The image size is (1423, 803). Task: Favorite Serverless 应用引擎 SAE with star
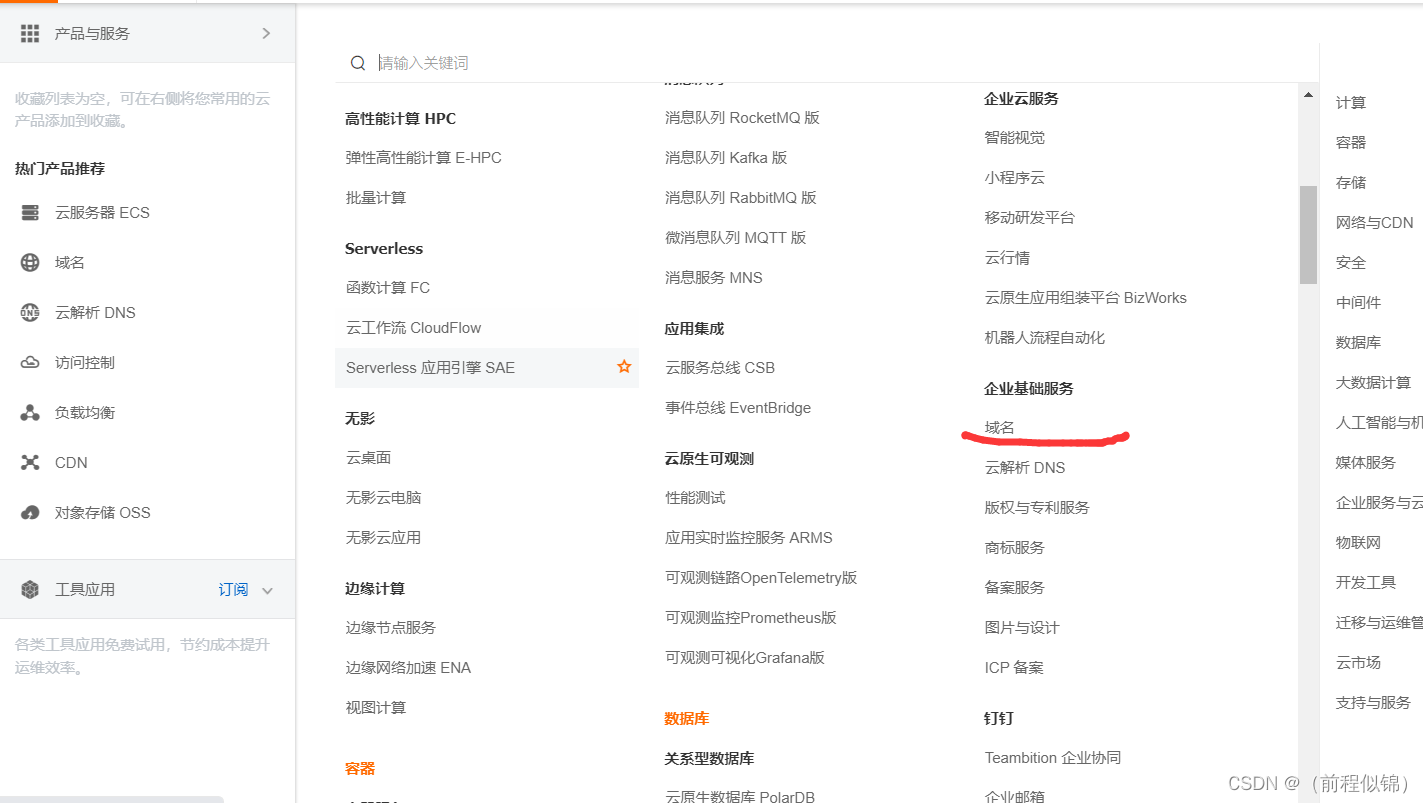[624, 367]
